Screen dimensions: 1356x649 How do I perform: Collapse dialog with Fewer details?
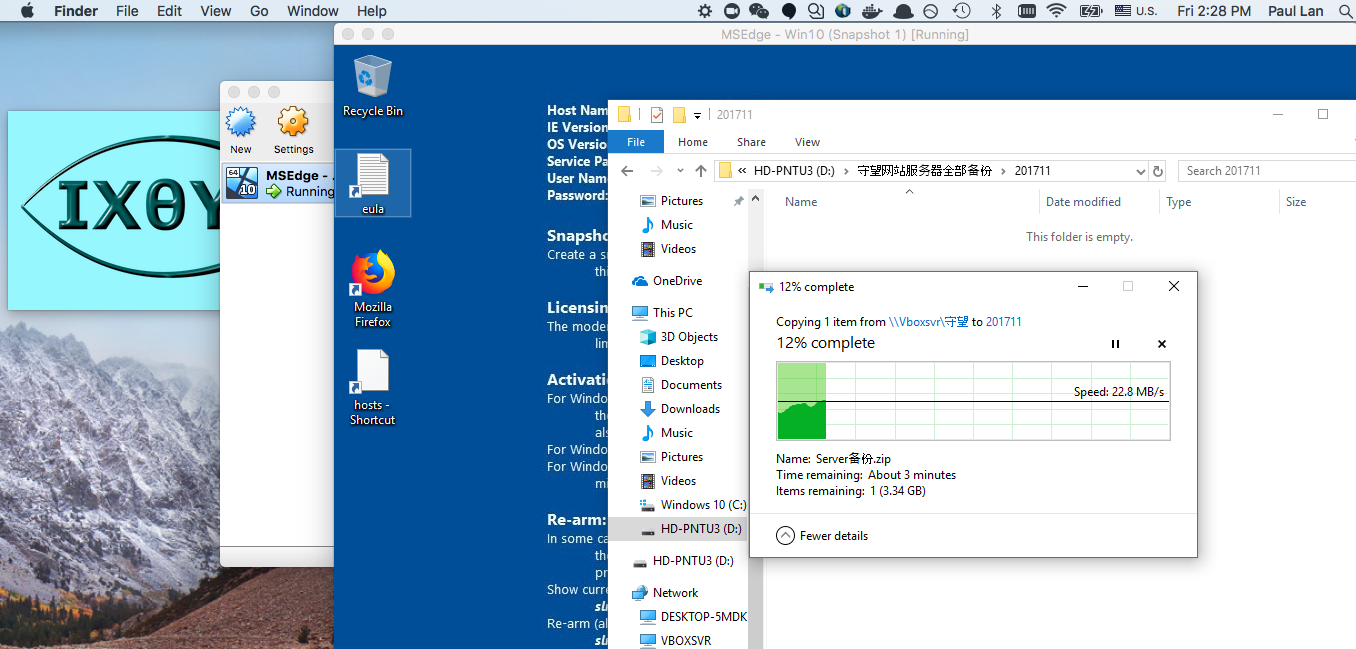tap(822, 536)
